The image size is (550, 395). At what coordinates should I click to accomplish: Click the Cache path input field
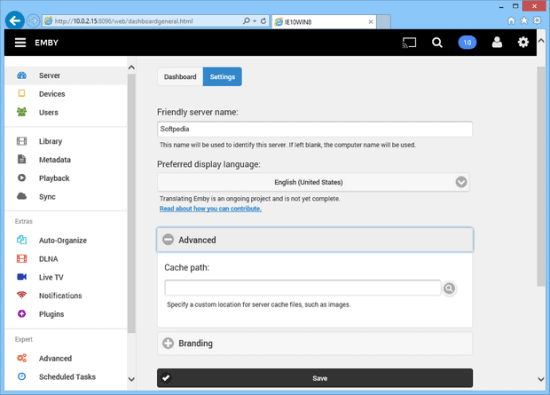click(303, 288)
